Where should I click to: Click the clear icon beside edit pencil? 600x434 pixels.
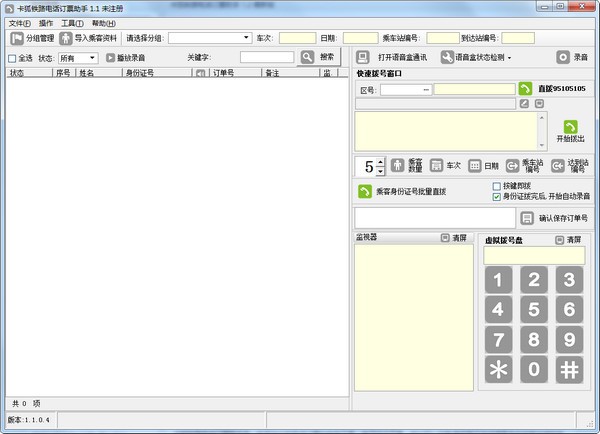[539, 104]
